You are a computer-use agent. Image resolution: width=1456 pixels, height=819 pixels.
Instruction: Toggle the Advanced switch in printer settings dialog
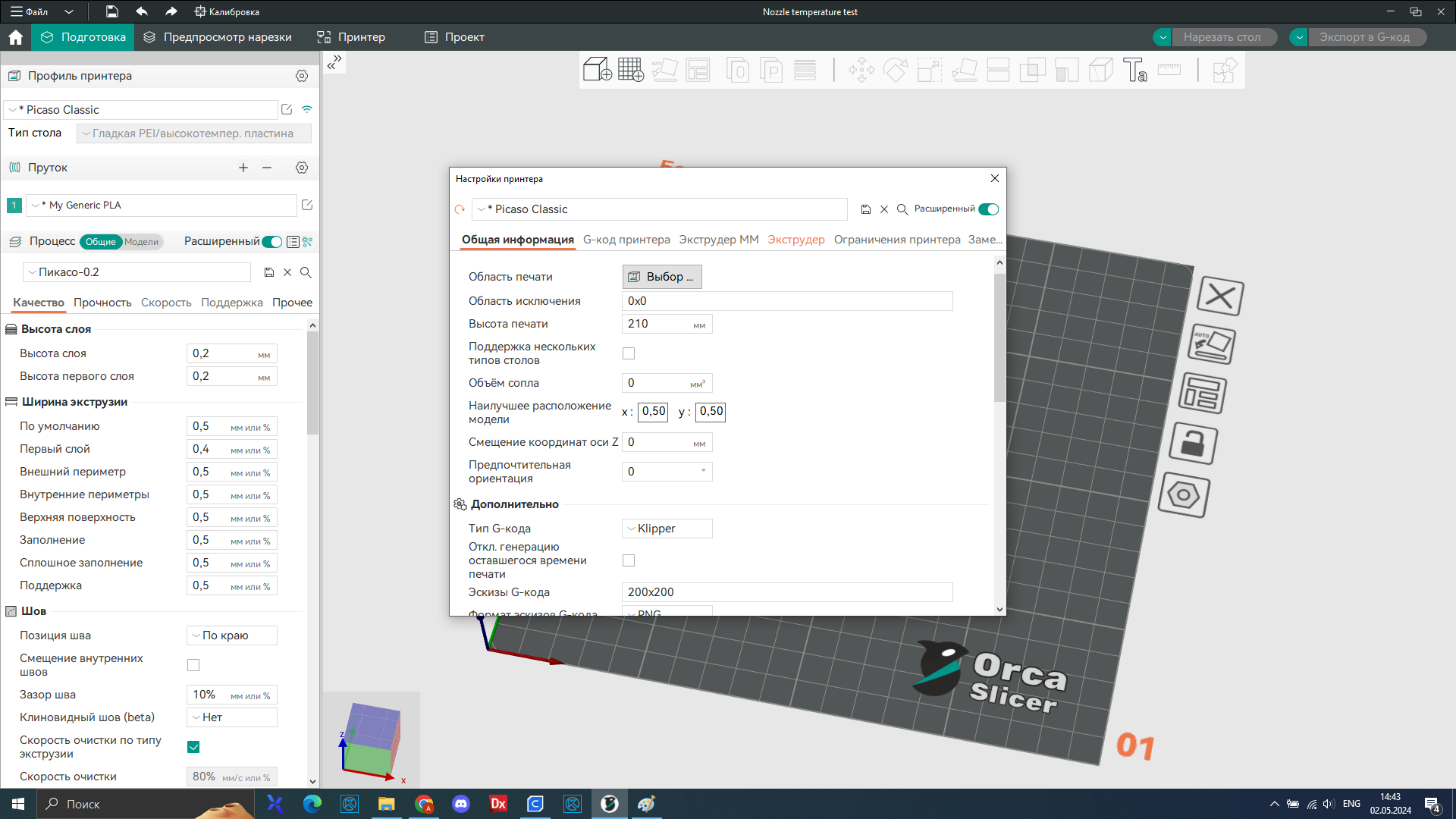[x=988, y=209]
